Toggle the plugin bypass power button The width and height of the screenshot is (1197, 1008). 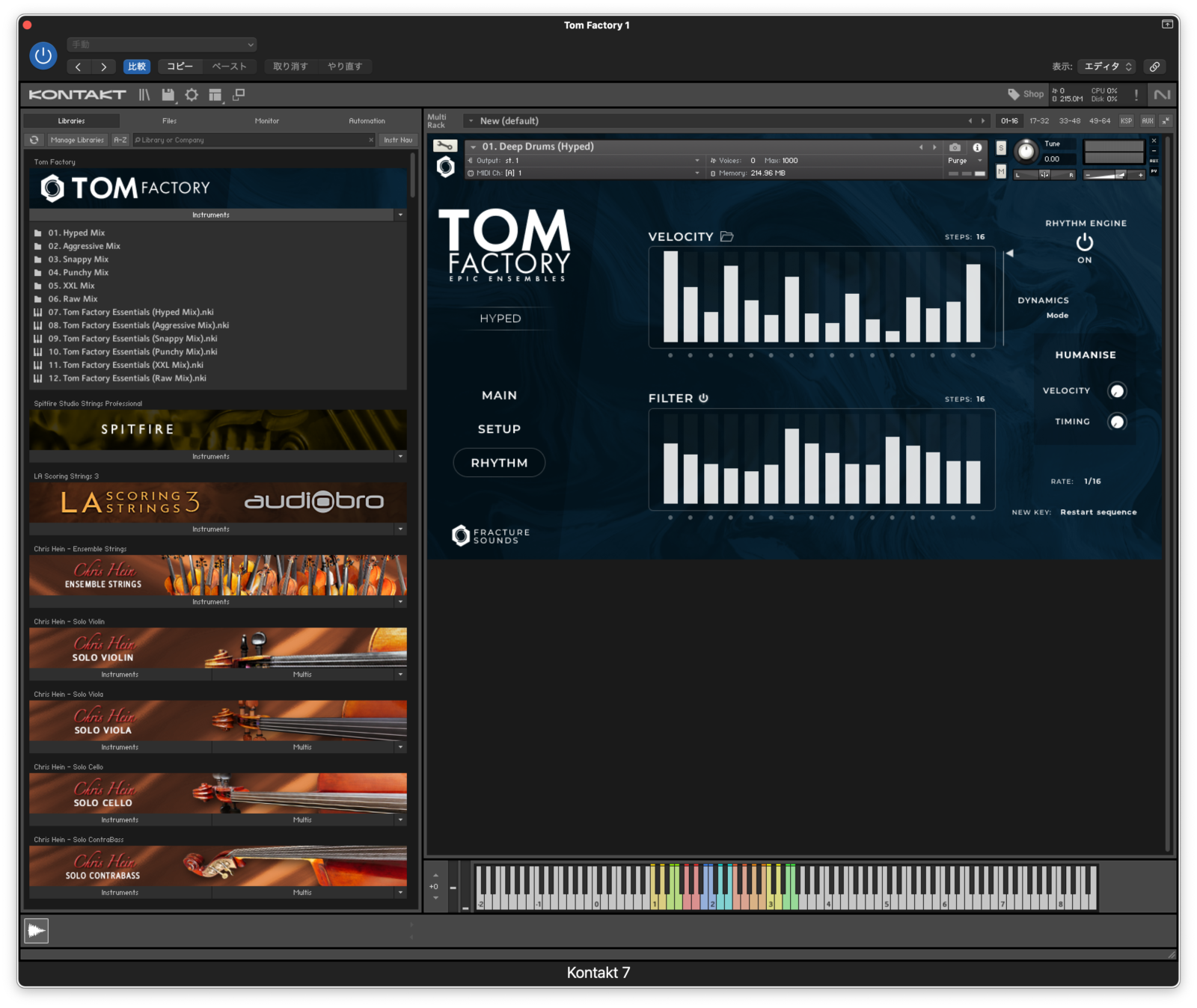click(x=43, y=55)
